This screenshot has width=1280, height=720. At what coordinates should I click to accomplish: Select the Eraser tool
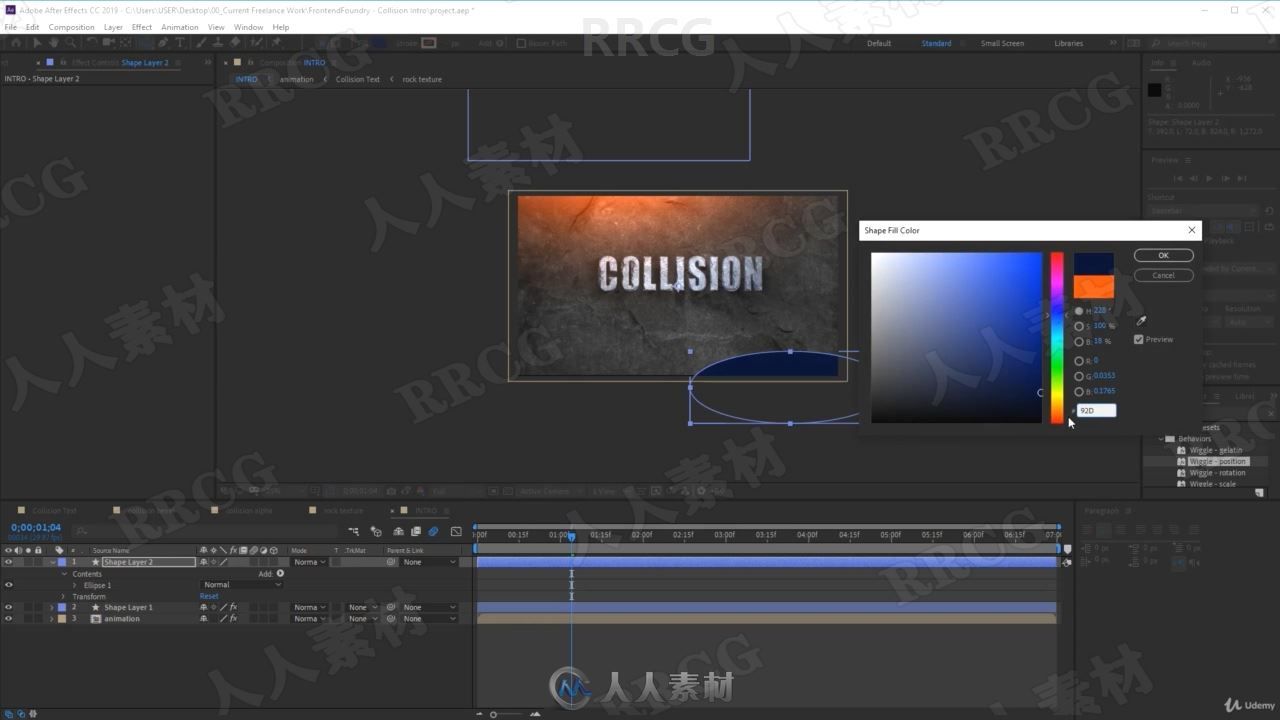235,43
